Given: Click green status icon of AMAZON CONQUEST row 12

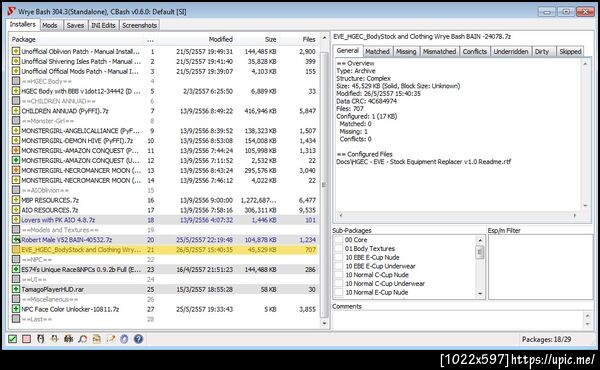Looking at the screenshot, I should [x=16, y=160].
